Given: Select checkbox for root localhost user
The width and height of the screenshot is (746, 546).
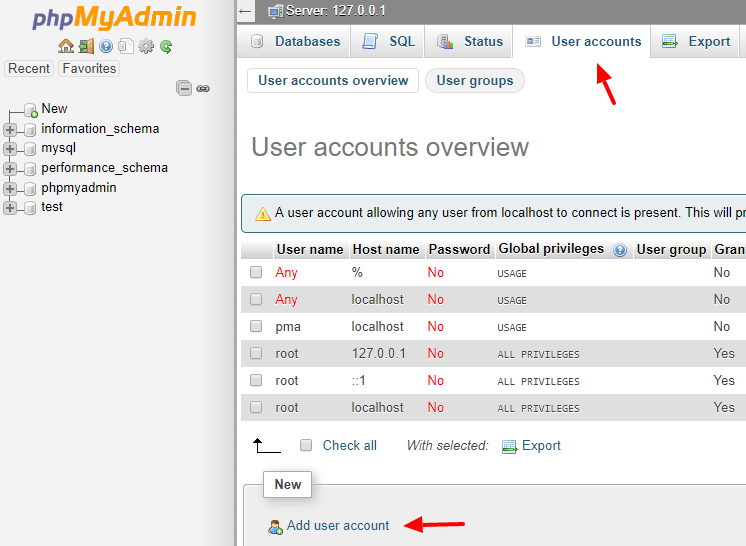Looking at the screenshot, I should pyautogui.click(x=256, y=407).
